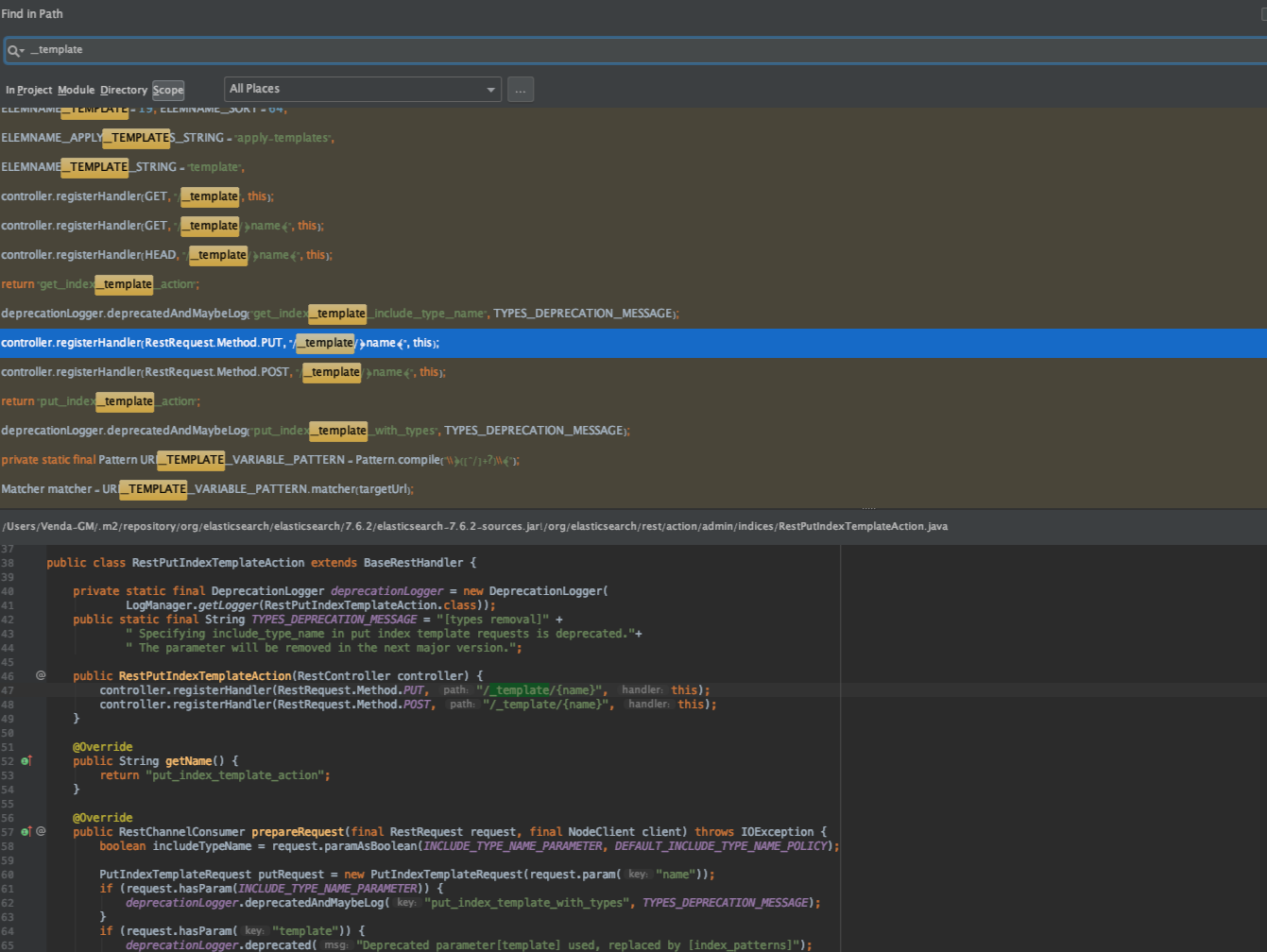This screenshot has width=1267, height=952.
Task: Open the All Places scope dropdown
Action: click(x=354, y=89)
